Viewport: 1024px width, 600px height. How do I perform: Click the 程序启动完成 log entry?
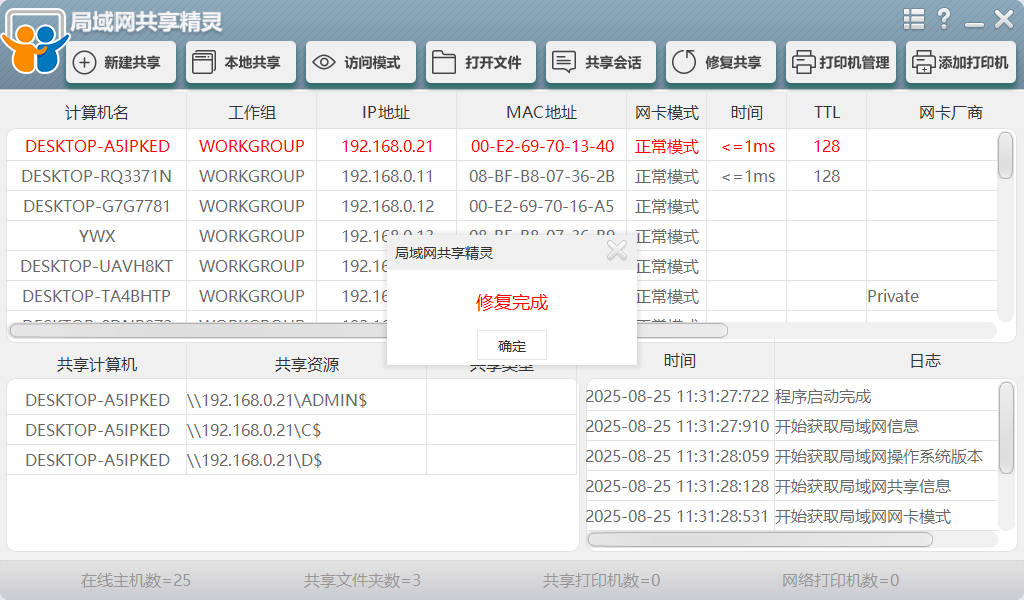click(x=823, y=397)
